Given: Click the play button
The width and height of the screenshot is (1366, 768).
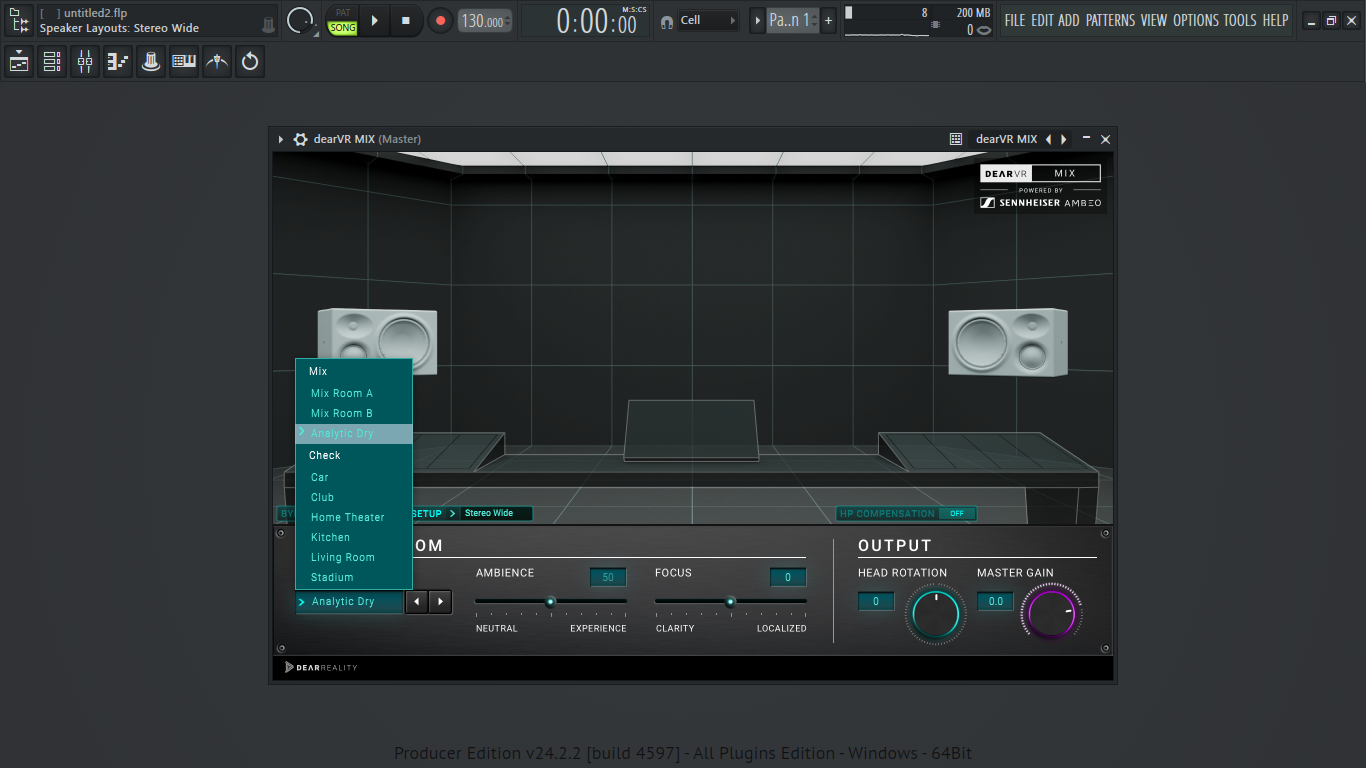Looking at the screenshot, I should [374, 20].
